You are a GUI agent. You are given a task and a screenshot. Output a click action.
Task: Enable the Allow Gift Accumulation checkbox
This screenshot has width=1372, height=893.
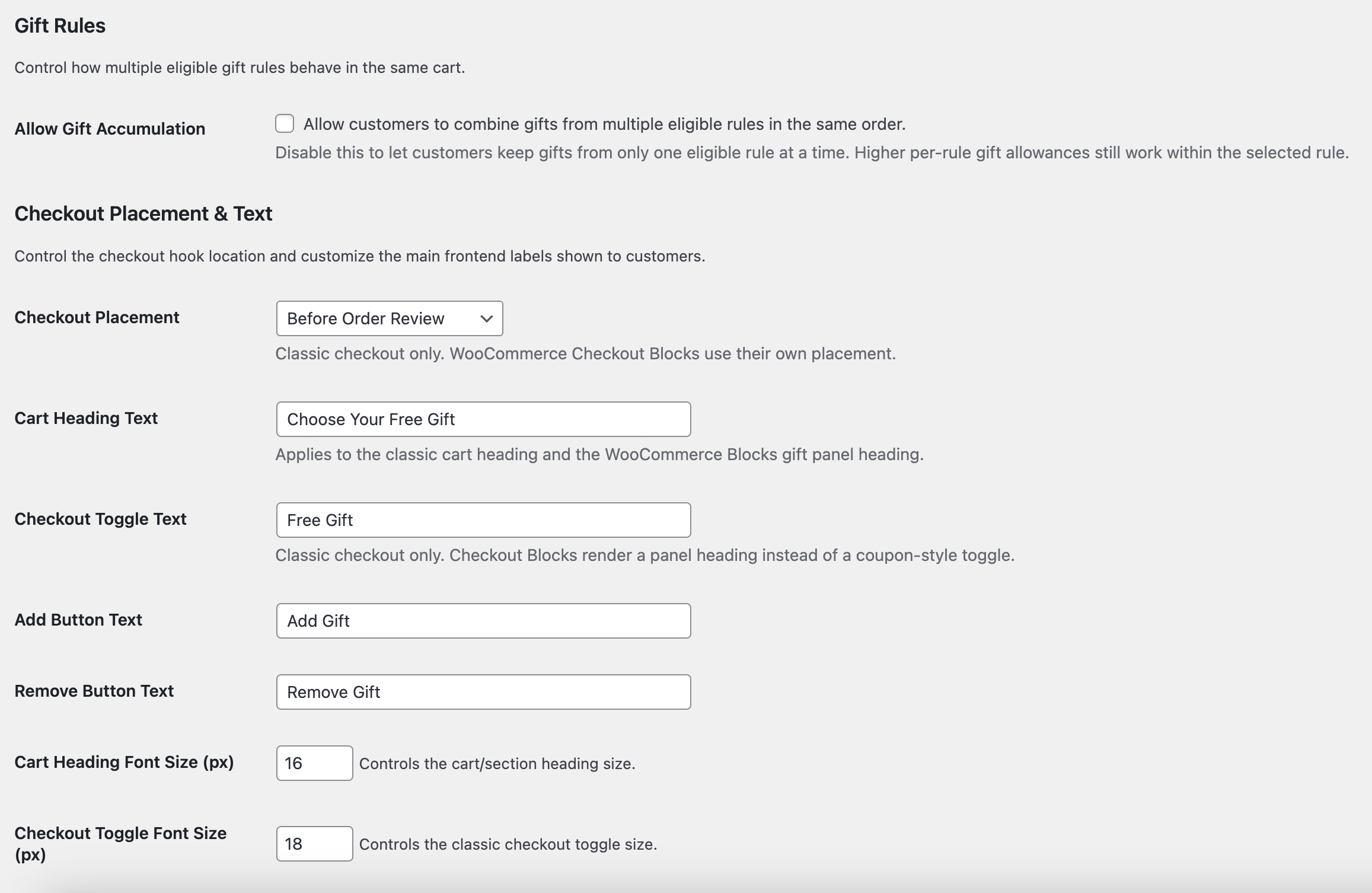(x=285, y=124)
